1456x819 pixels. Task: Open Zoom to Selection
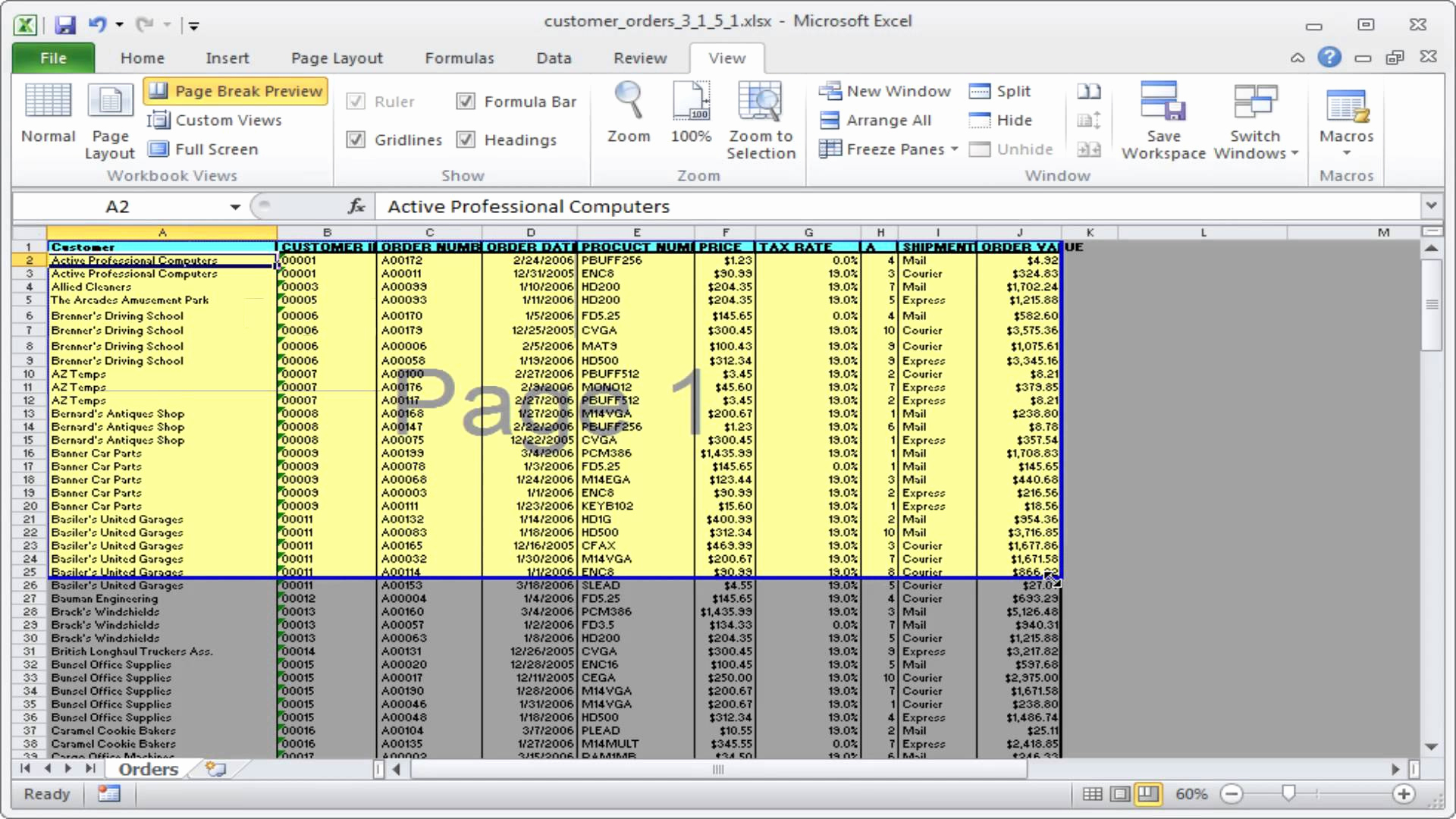(761, 121)
